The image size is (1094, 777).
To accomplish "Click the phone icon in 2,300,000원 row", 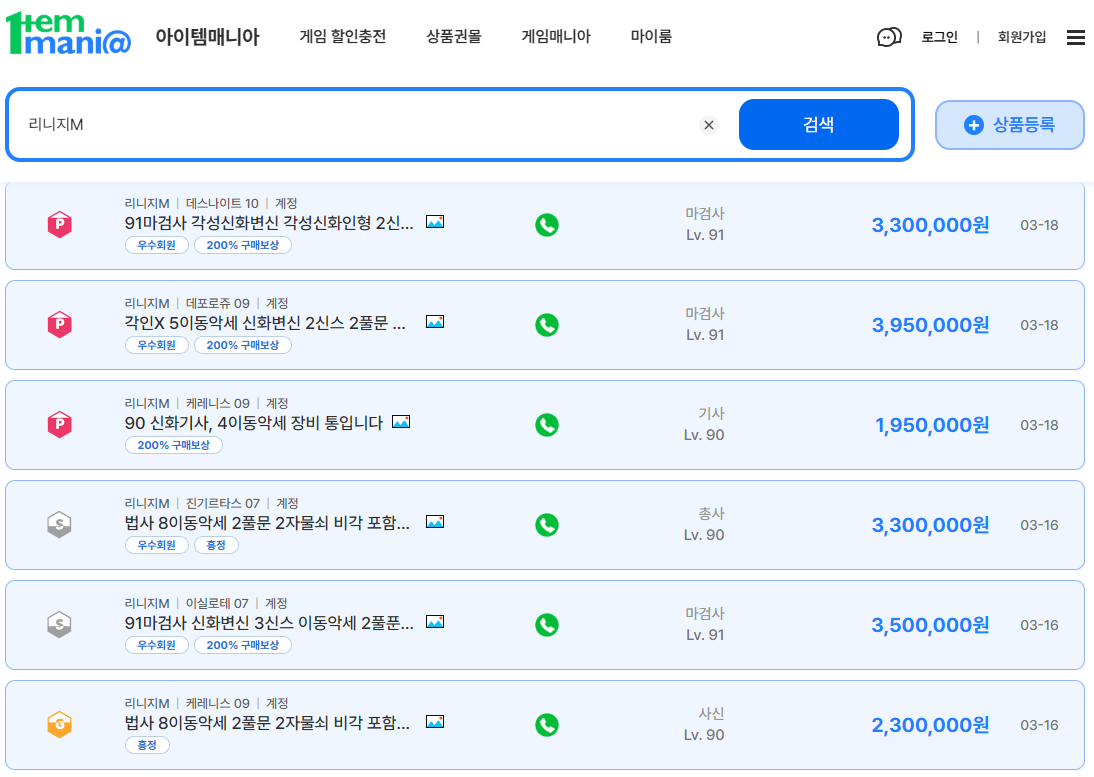I will (x=547, y=725).
